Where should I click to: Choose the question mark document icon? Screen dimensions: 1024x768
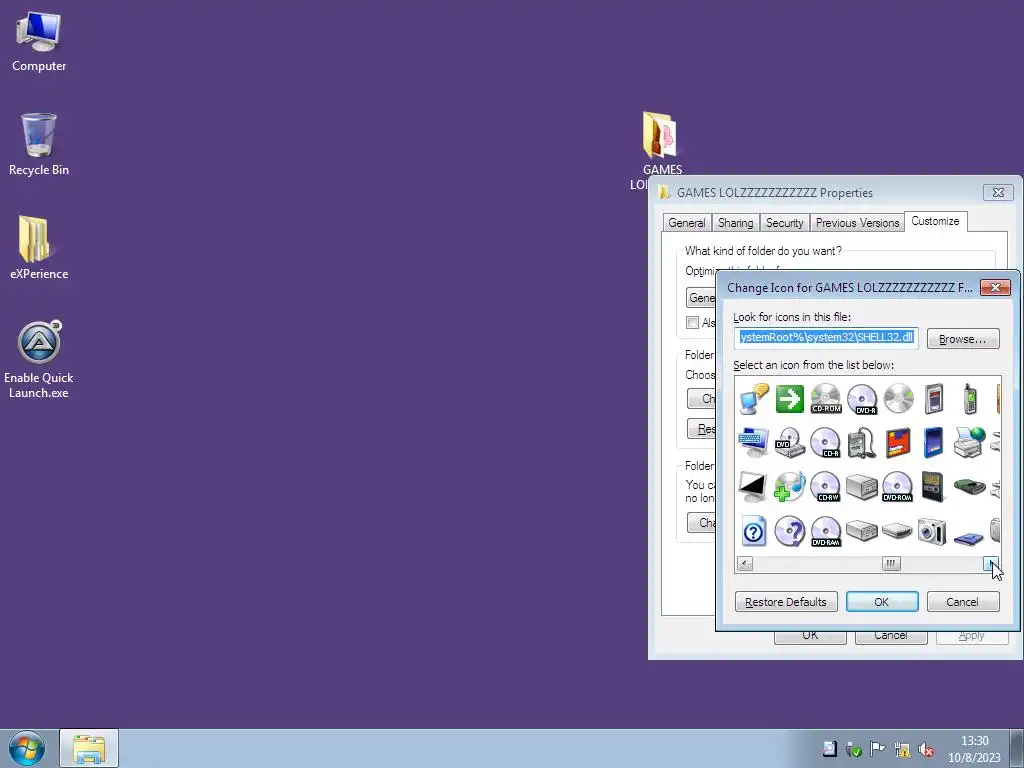point(753,532)
